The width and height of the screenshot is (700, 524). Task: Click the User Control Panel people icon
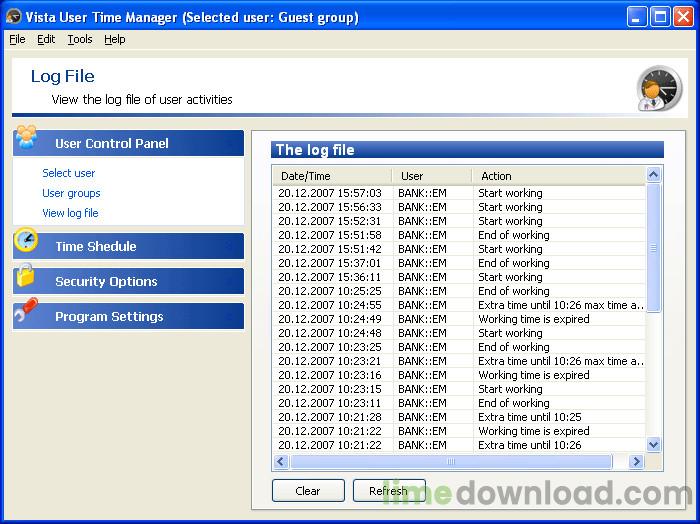(26, 137)
